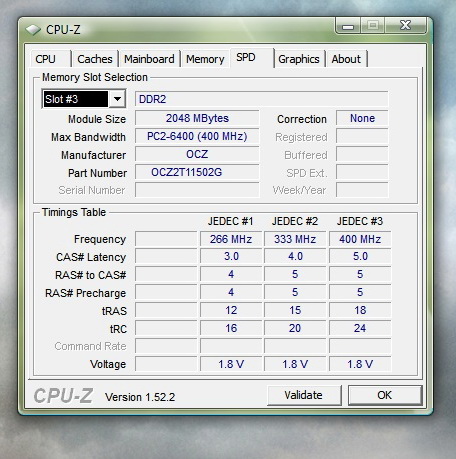Click the CAS# Latency 5.0 cell
The image size is (456, 459).
pos(360,256)
